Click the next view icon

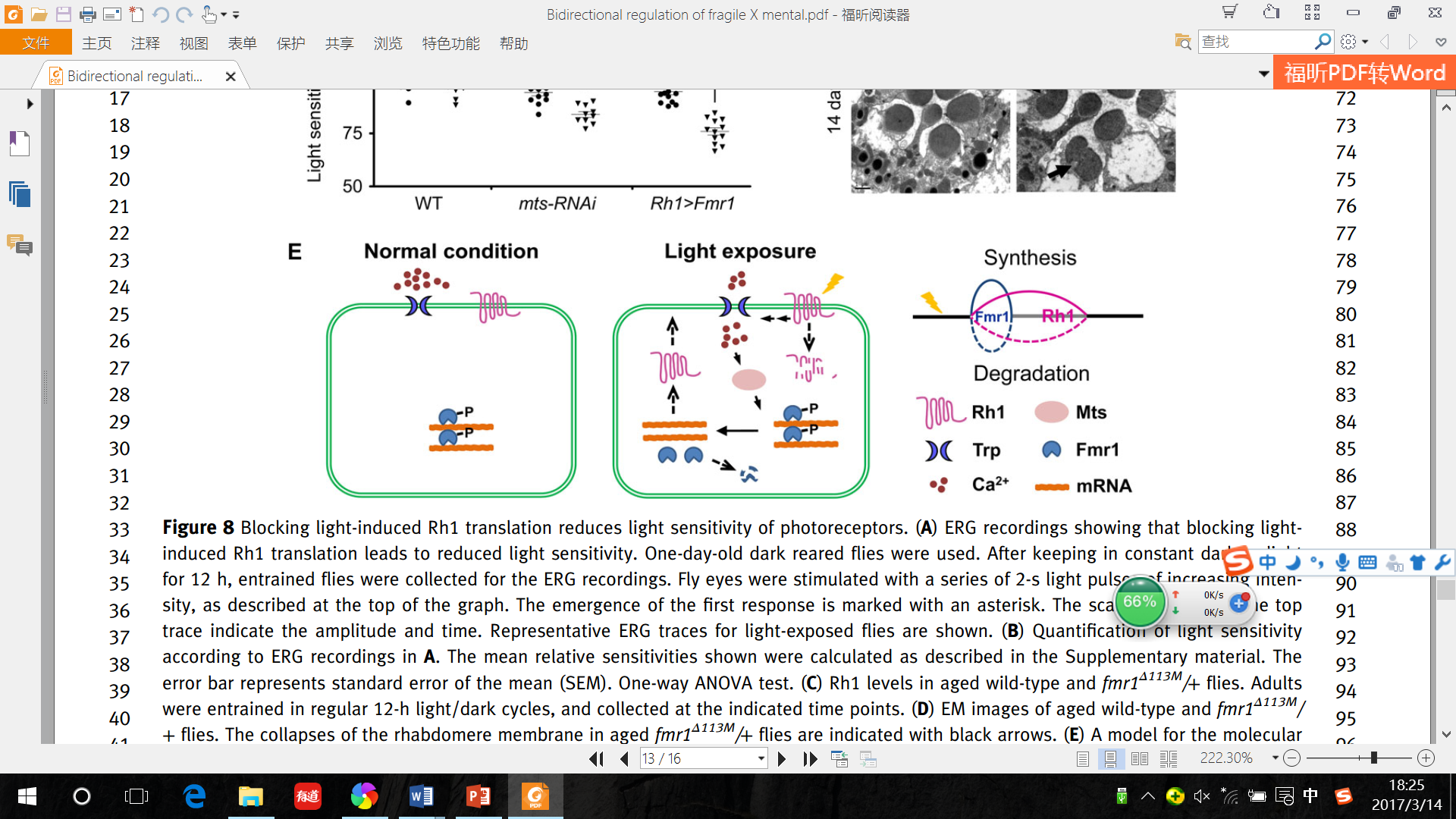pyautogui.click(x=868, y=759)
